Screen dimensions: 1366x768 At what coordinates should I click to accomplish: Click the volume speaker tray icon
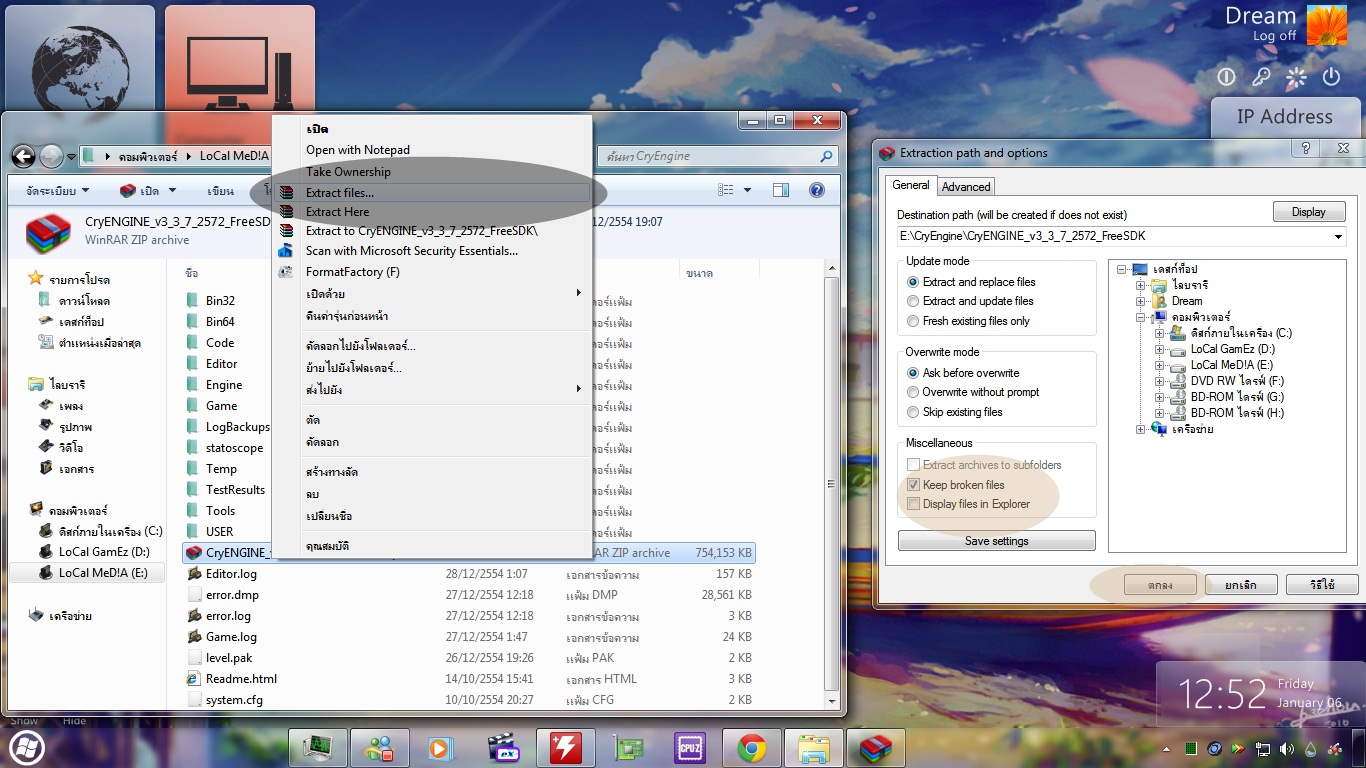point(1287,748)
